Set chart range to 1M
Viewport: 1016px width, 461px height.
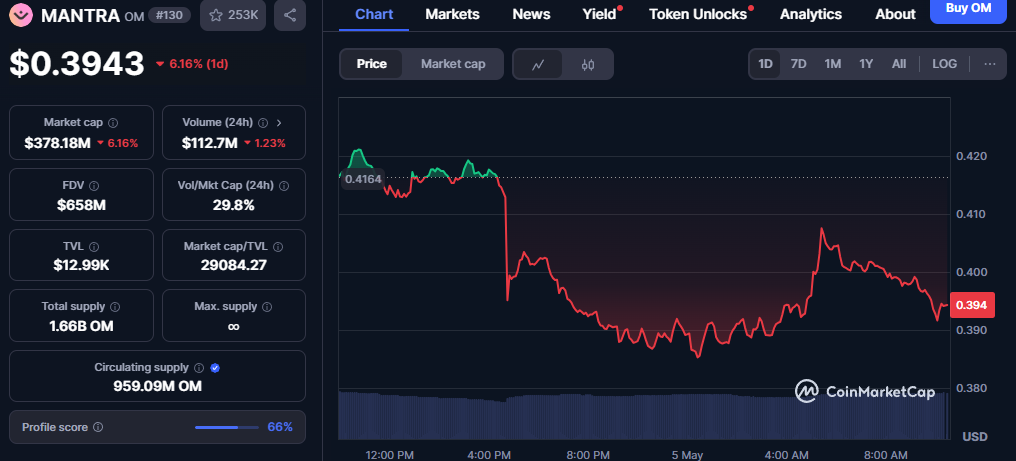(x=833, y=64)
